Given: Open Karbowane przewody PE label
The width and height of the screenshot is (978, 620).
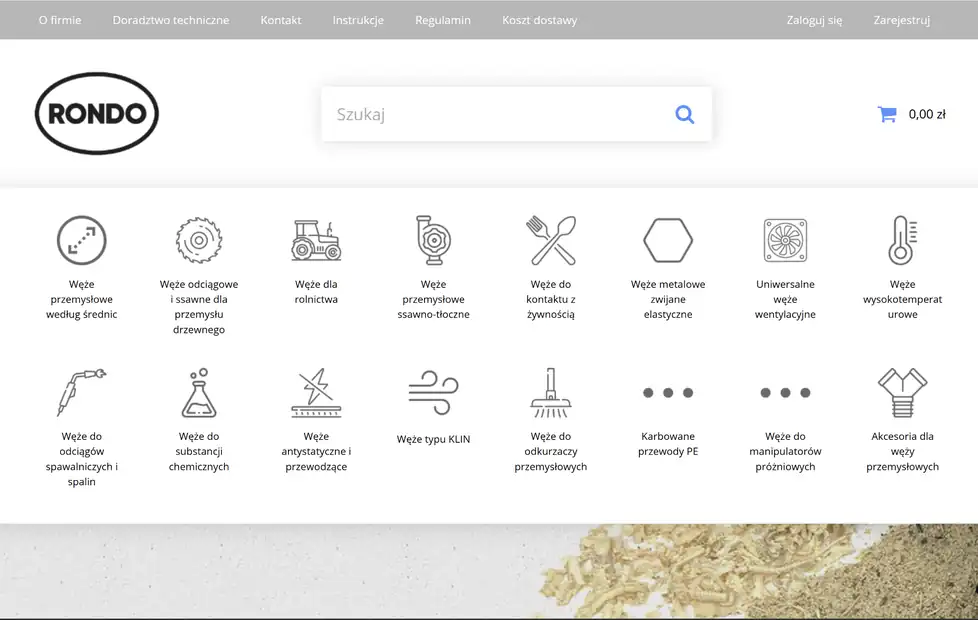Looking at the screenshot, I should click(668, 444).
